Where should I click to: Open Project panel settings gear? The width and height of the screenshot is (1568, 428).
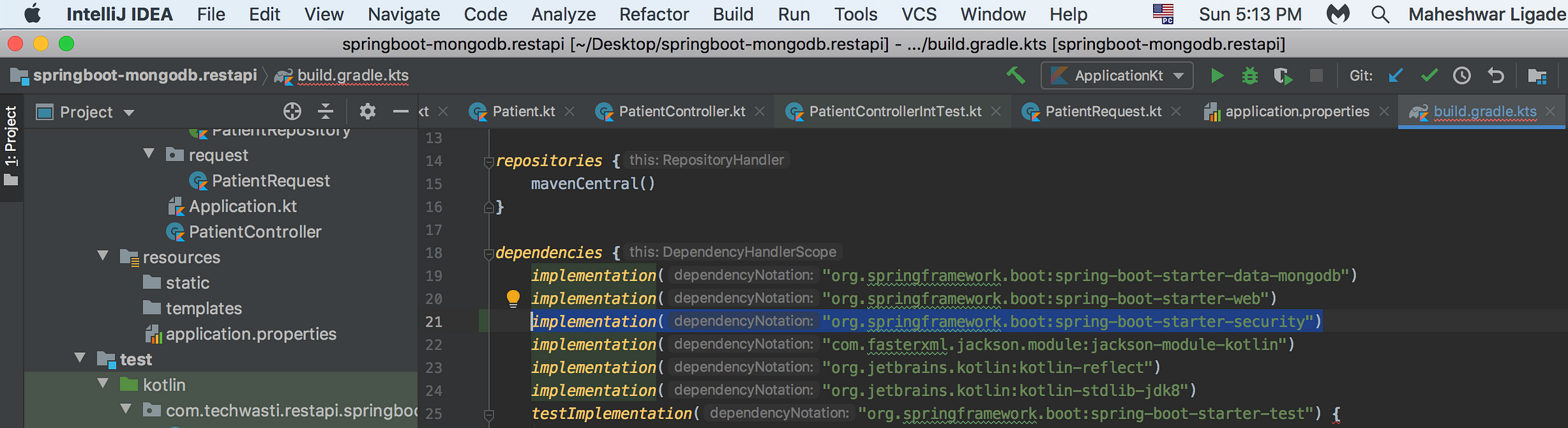tap(368, 112)
